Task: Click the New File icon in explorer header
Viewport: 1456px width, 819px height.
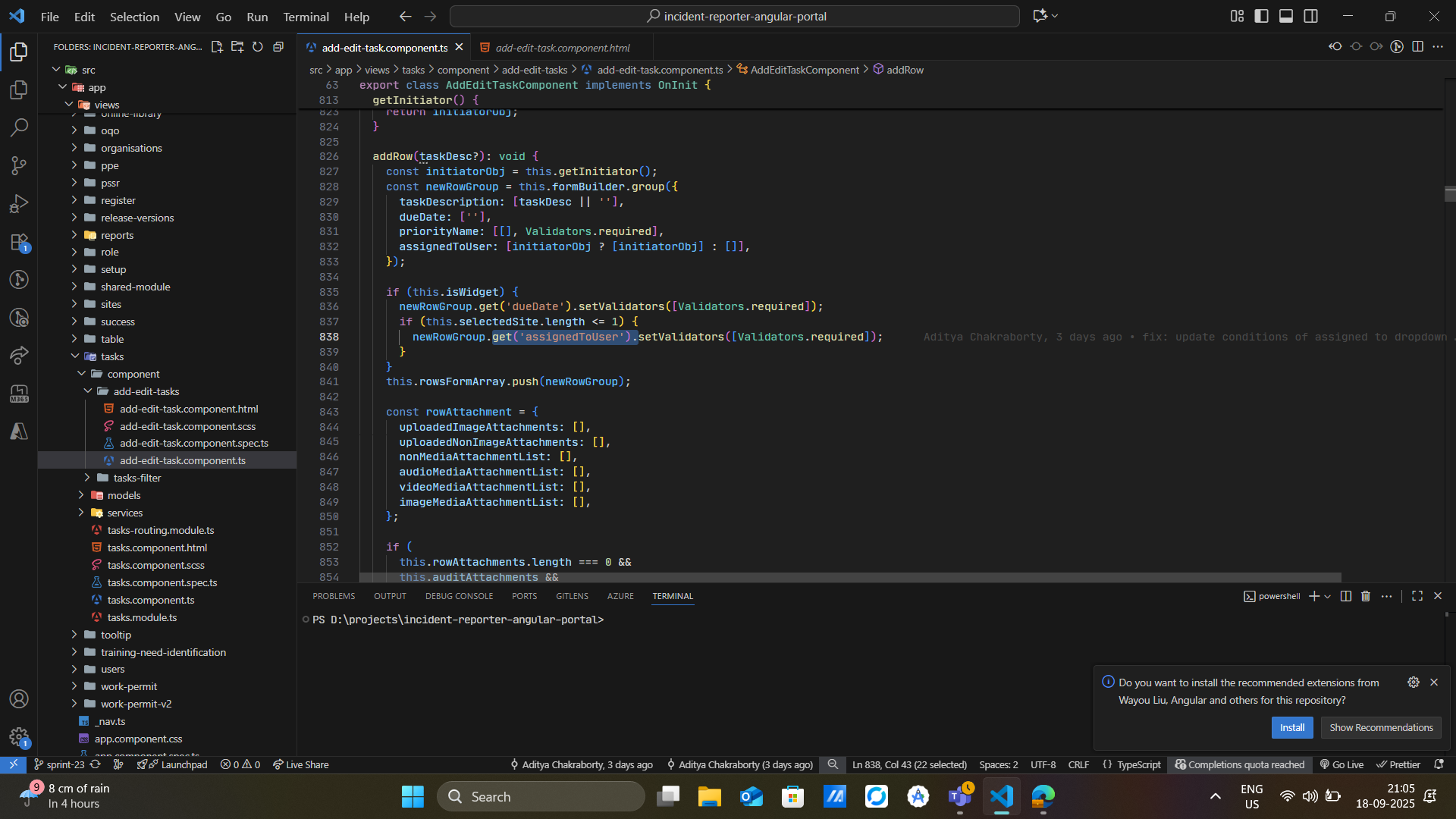Action: (x=217, y=47)
